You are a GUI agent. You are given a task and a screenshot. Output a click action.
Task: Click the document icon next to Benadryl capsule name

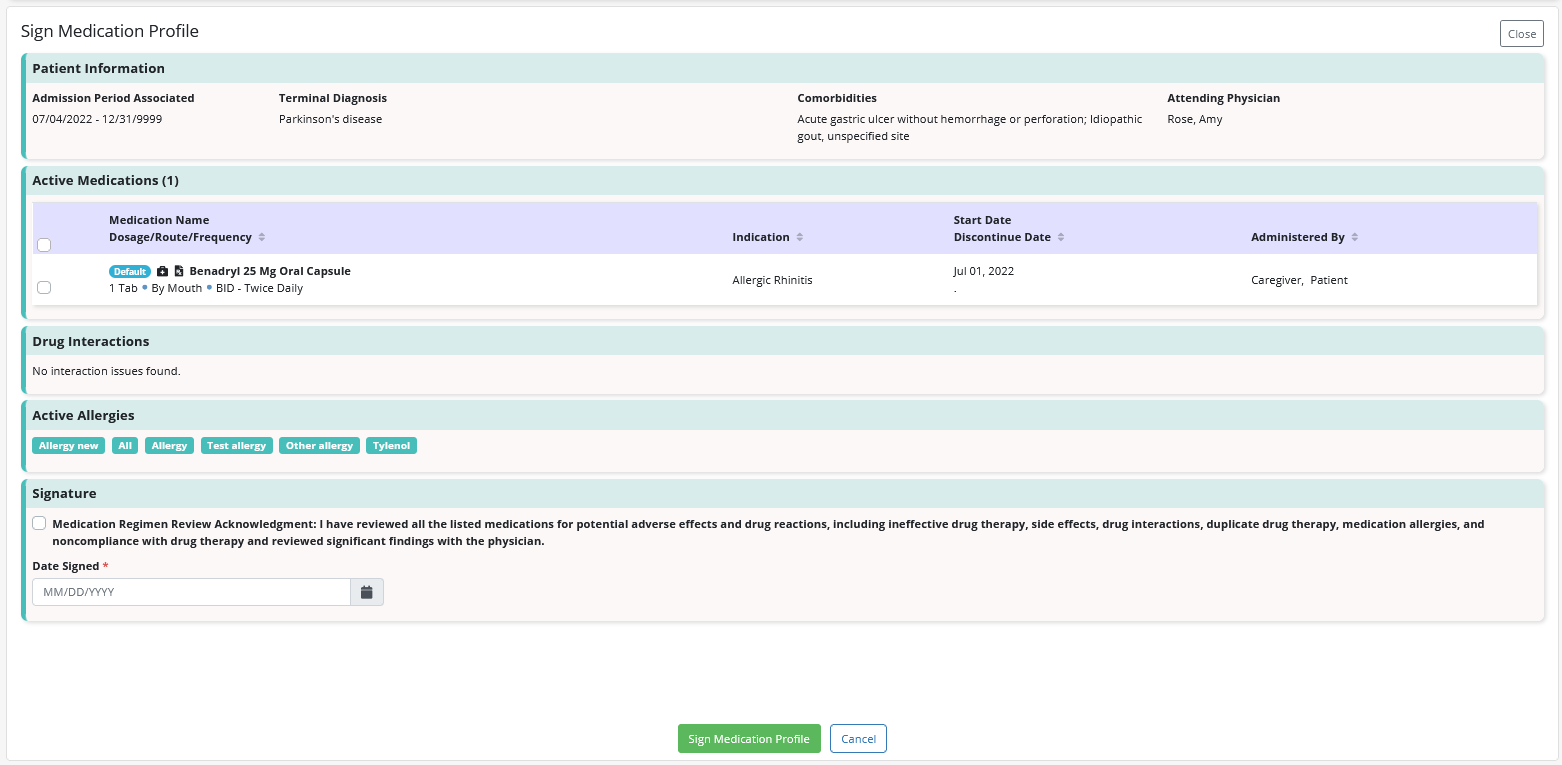coord(179,270)
